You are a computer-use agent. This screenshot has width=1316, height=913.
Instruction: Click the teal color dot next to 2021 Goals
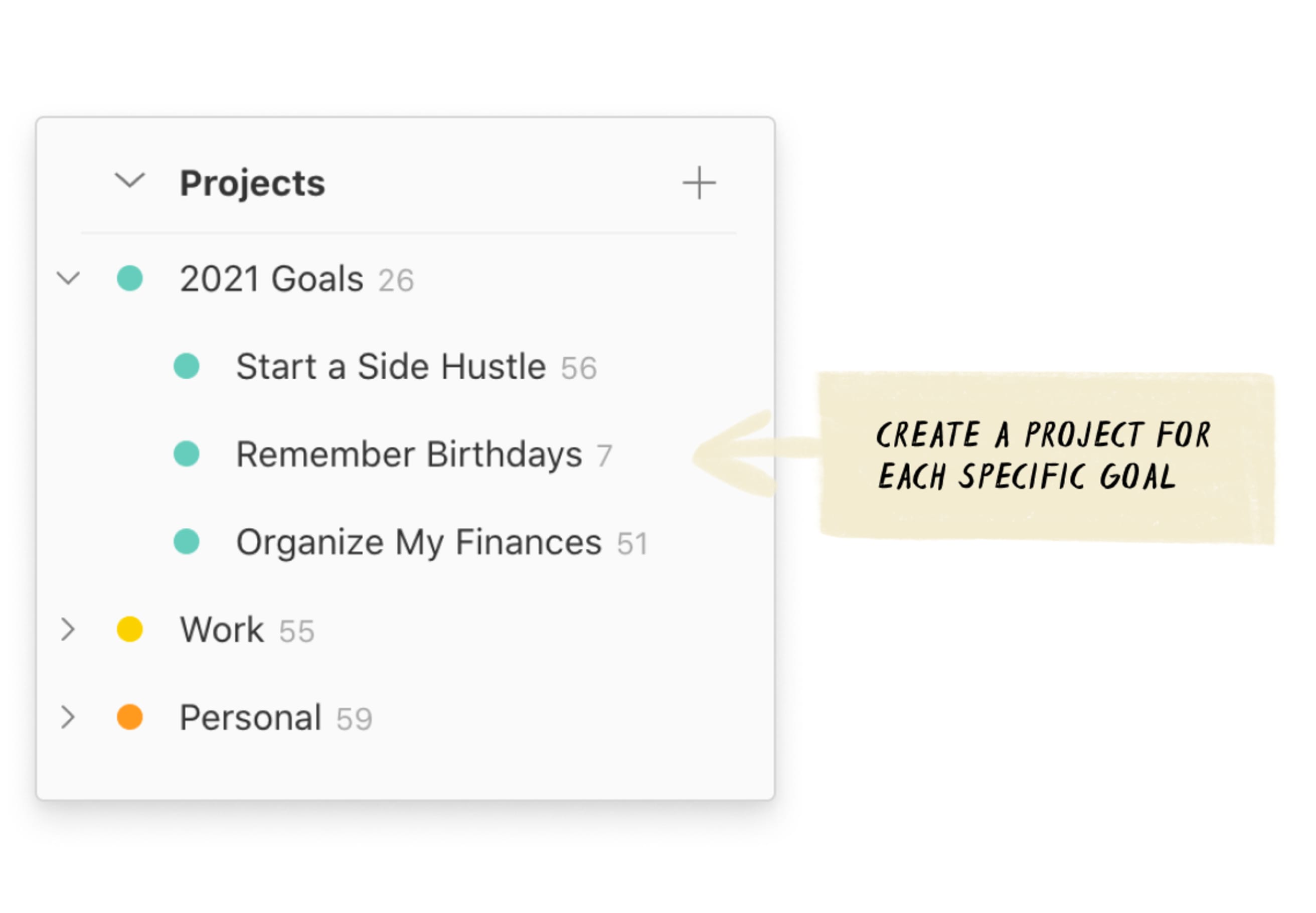[132, 278]
